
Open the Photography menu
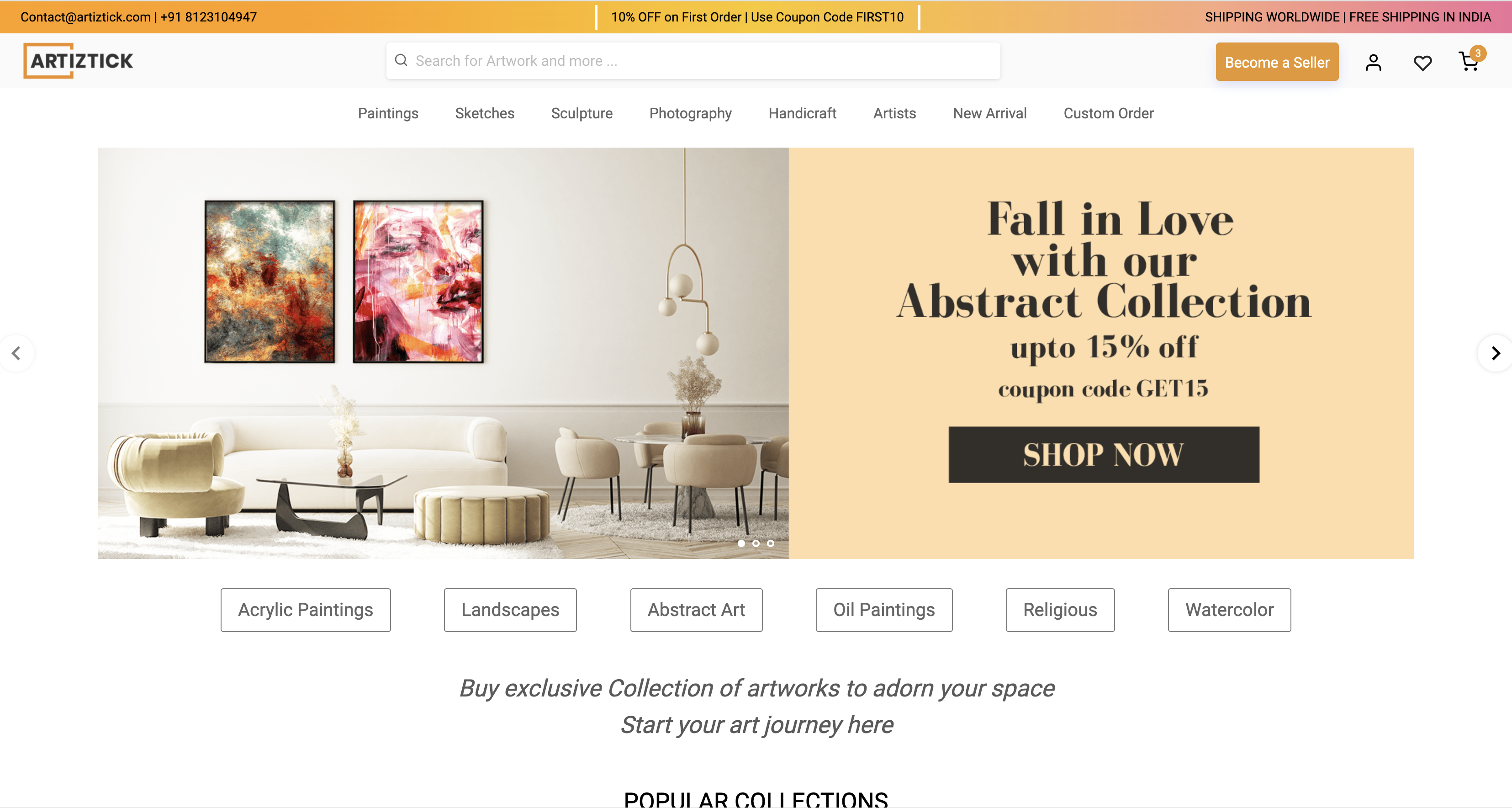[690, 113]
